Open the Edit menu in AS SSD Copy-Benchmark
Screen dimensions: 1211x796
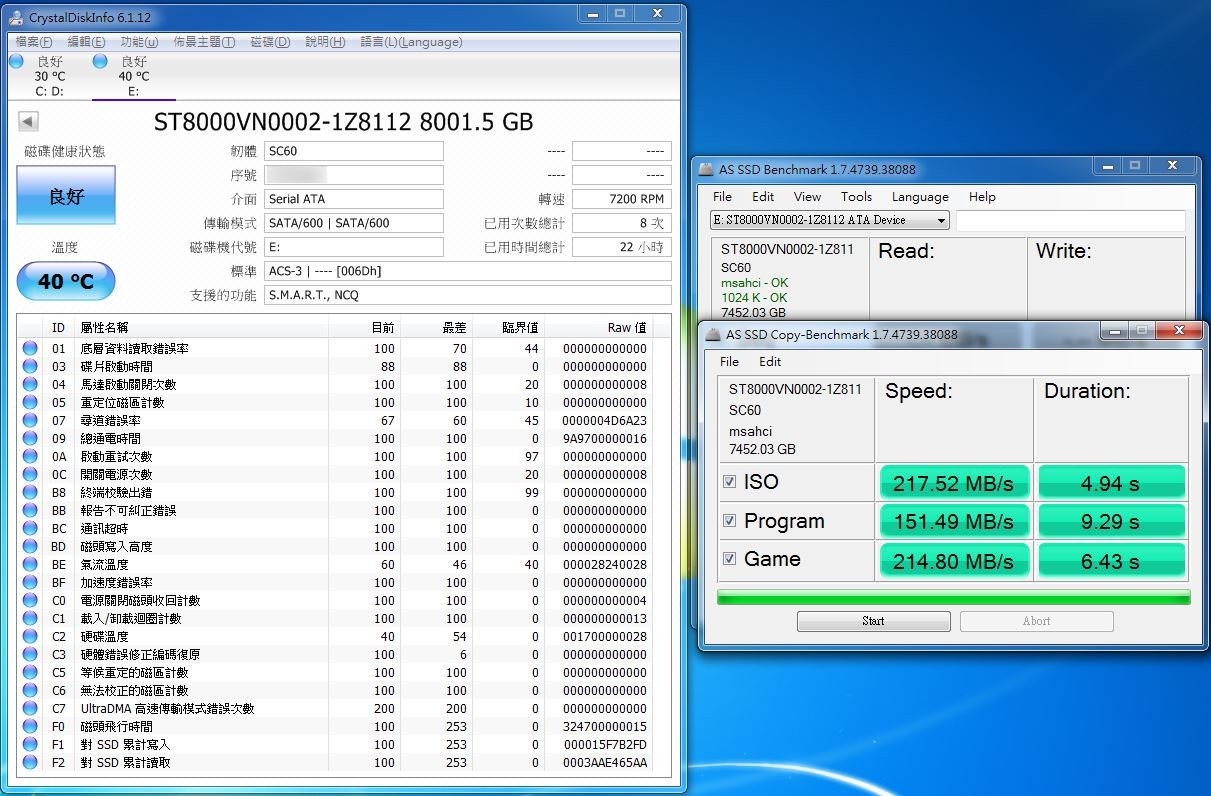[x=770, y=361]
